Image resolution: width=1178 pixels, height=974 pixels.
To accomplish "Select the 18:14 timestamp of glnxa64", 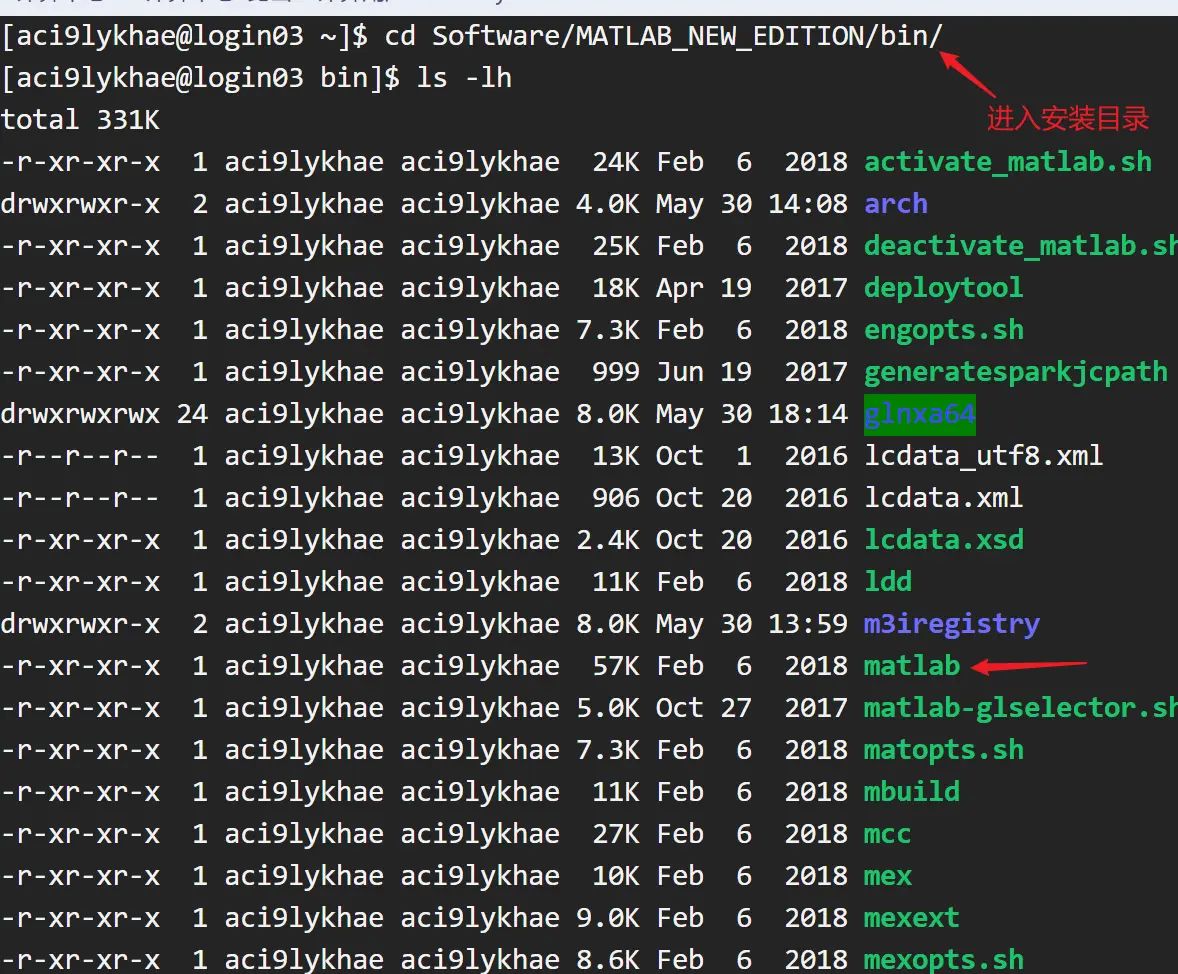I will (808, 414).
